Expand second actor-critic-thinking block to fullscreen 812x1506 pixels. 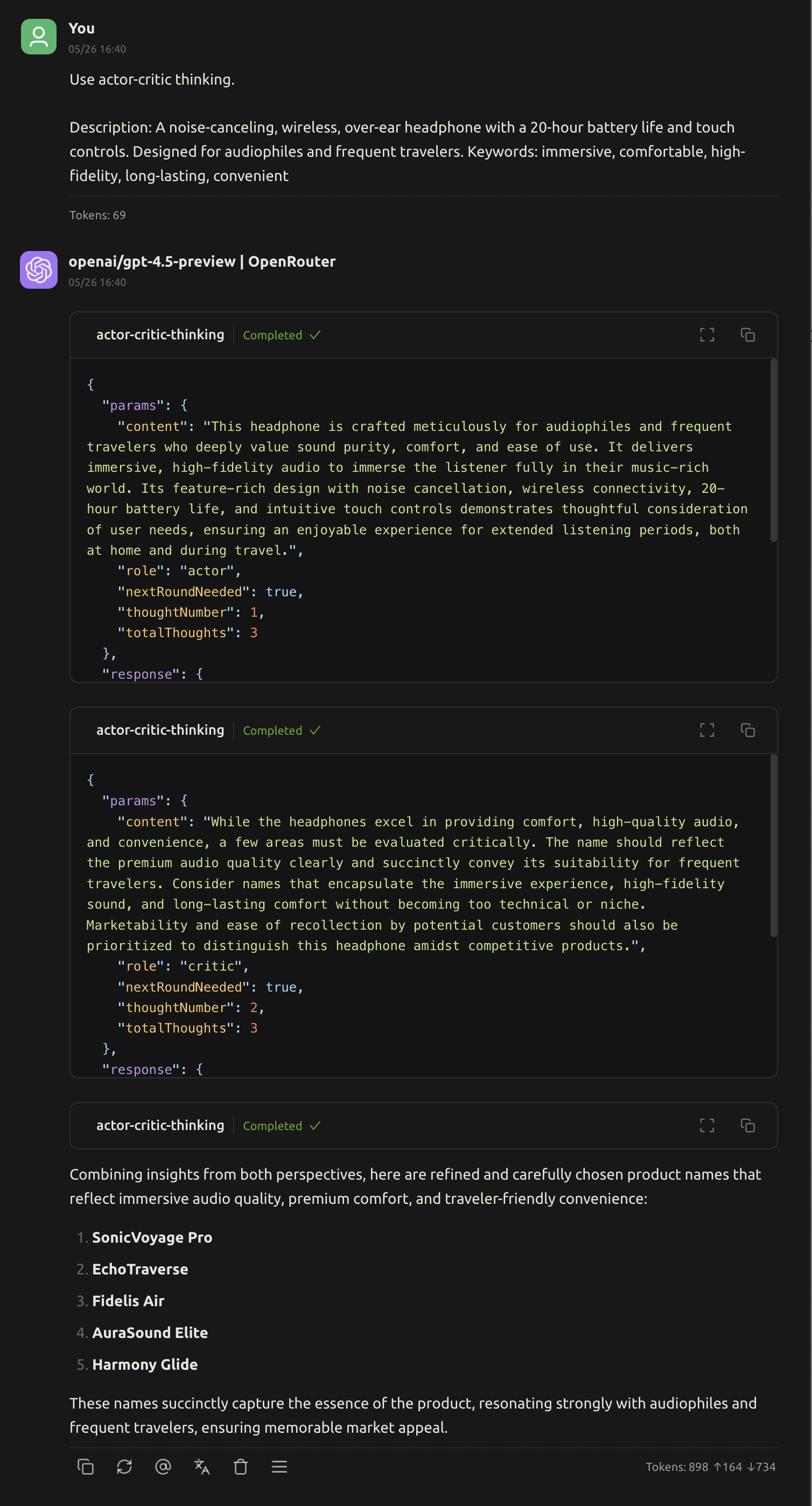tap(707, 730)
